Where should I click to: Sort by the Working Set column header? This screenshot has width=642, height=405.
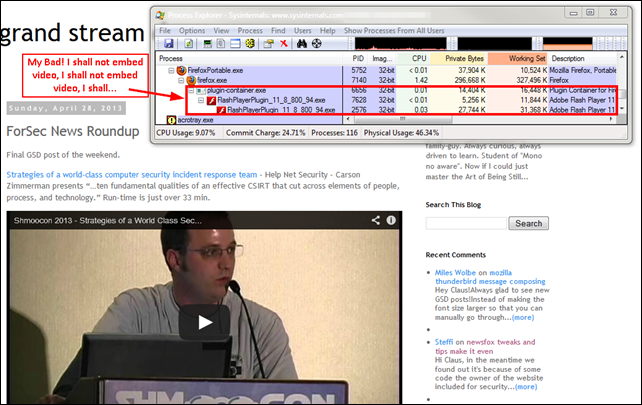[518, 59]
